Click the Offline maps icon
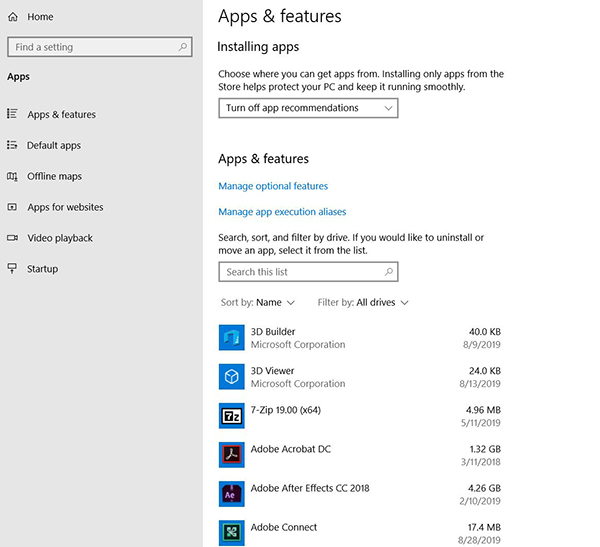The image size is (600, 547). coord(12,176)
